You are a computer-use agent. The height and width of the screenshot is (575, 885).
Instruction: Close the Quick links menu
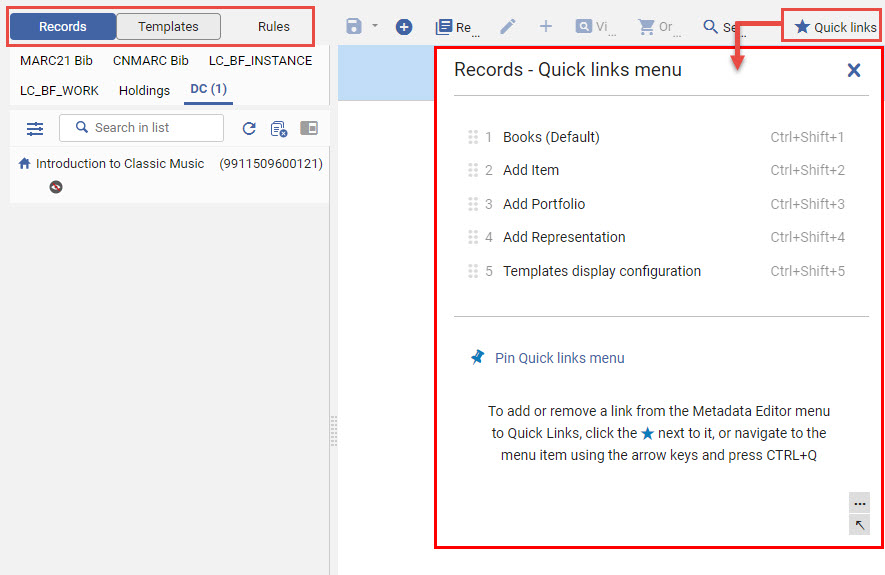(x=854, y=70)
